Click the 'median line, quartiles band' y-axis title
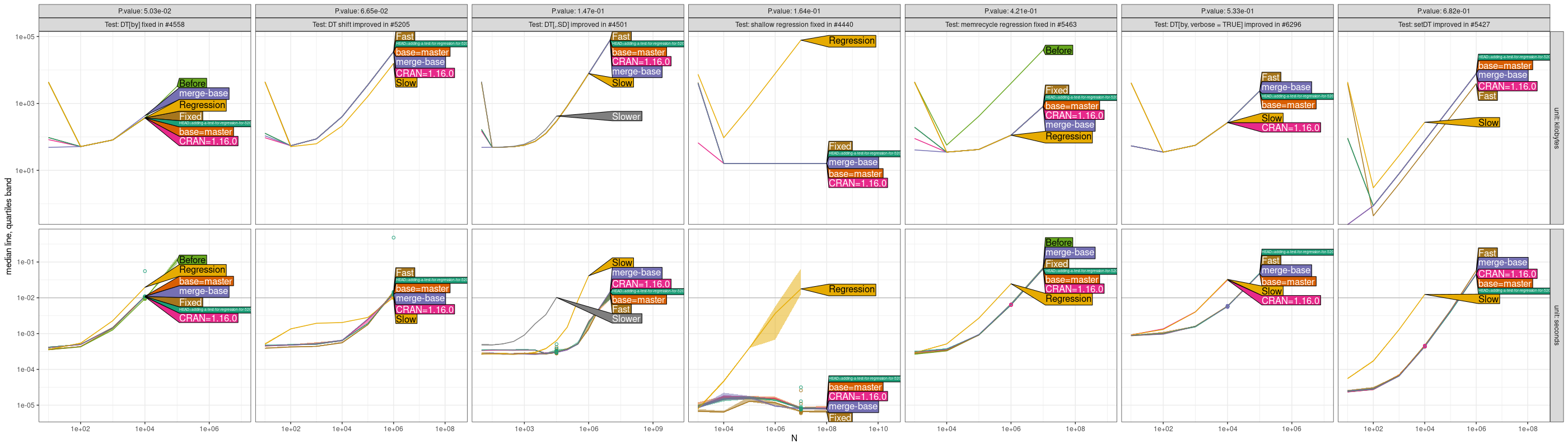 pyautogui.click(x=8, y=226)
